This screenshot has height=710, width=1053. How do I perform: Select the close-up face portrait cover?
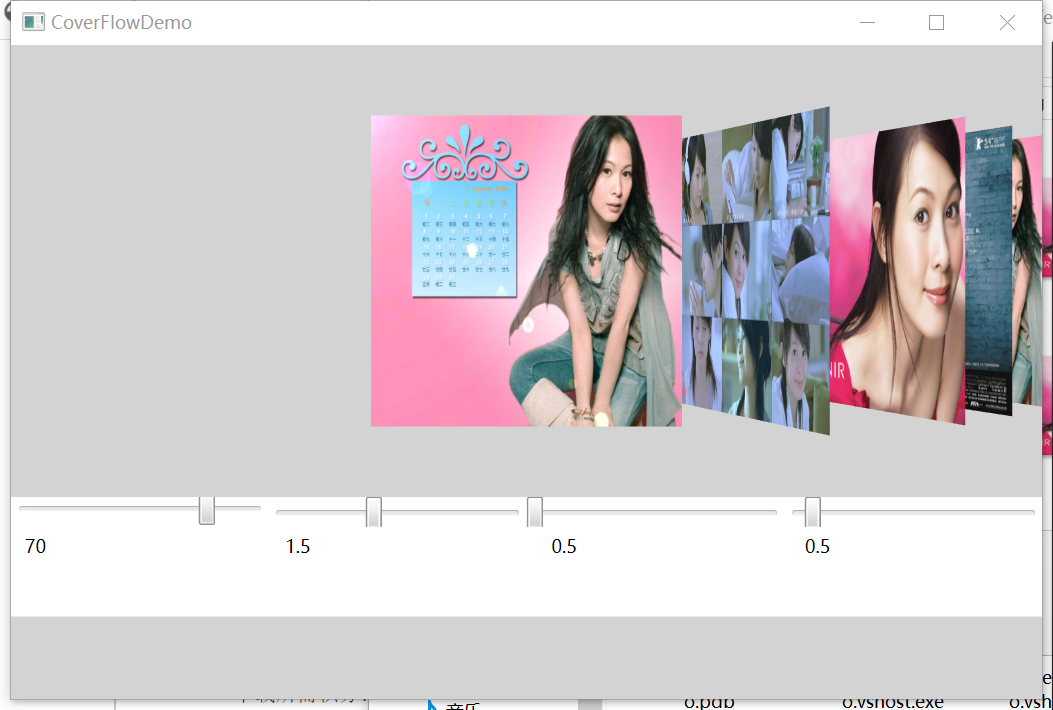(x=897, y=271)
